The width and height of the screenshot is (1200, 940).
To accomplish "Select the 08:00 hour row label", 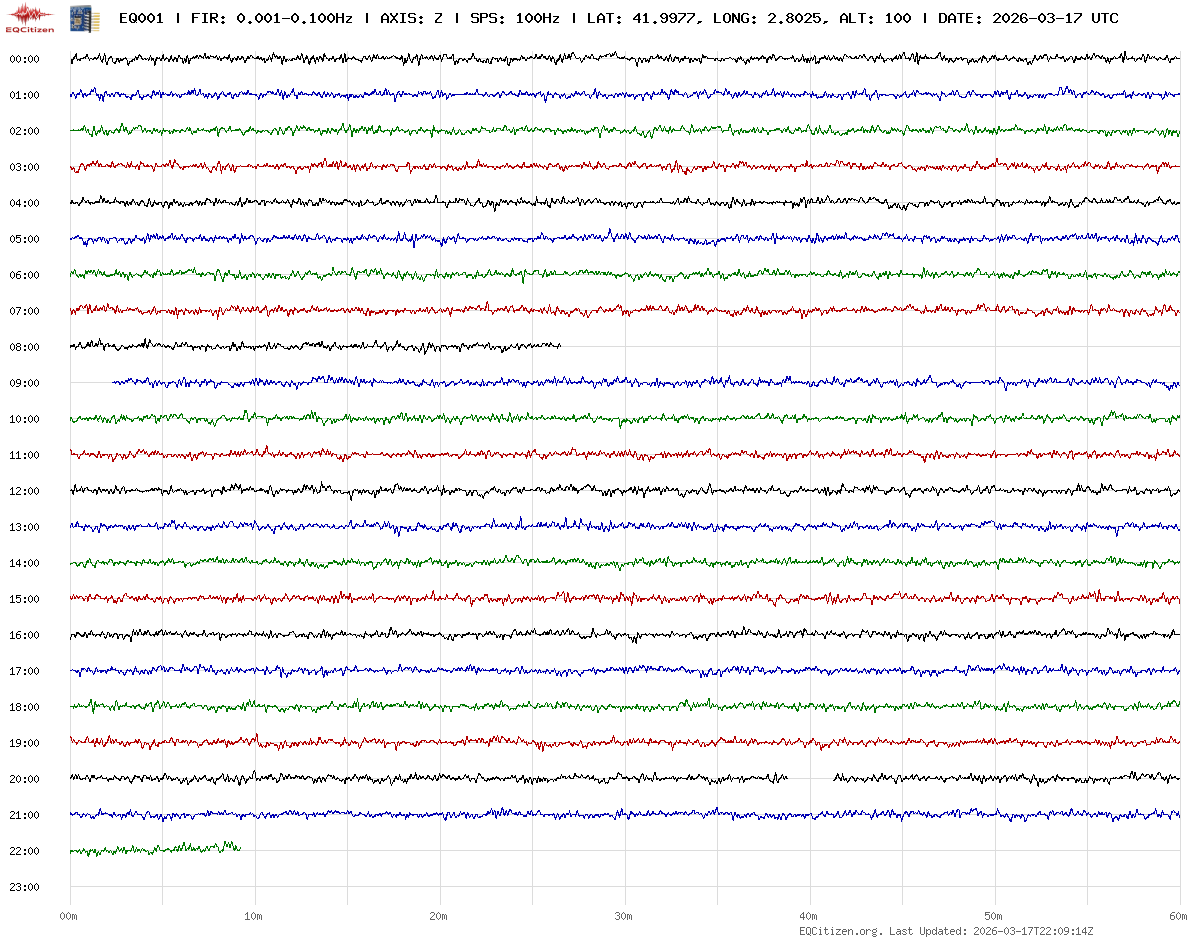I will coord(24,347).
